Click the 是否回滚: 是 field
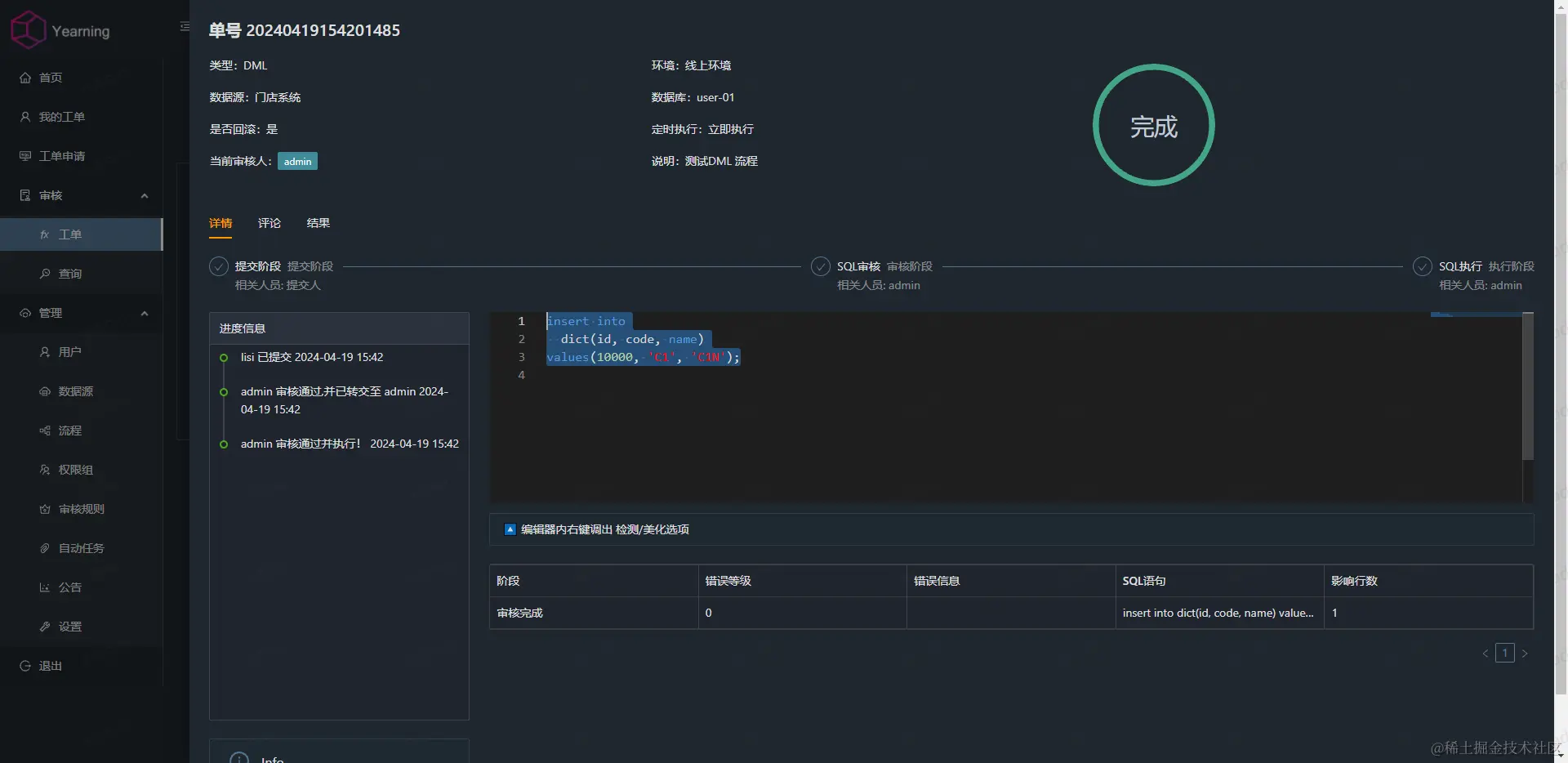 244,129
